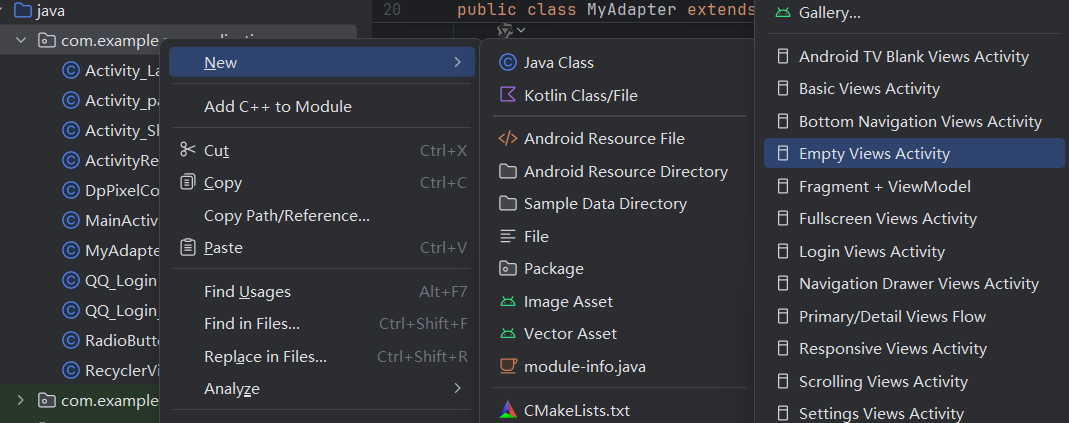Click the CMakeLists.txt triangle icon
This screenshot has height=423, width=1069.
pos(507,410)
